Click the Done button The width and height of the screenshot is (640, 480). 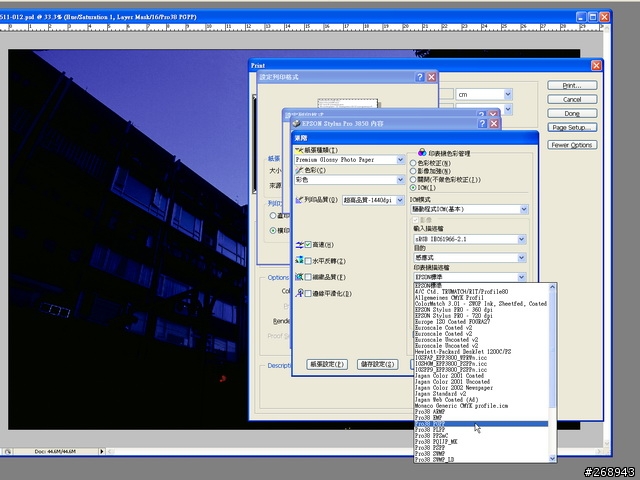click(572, 113)
